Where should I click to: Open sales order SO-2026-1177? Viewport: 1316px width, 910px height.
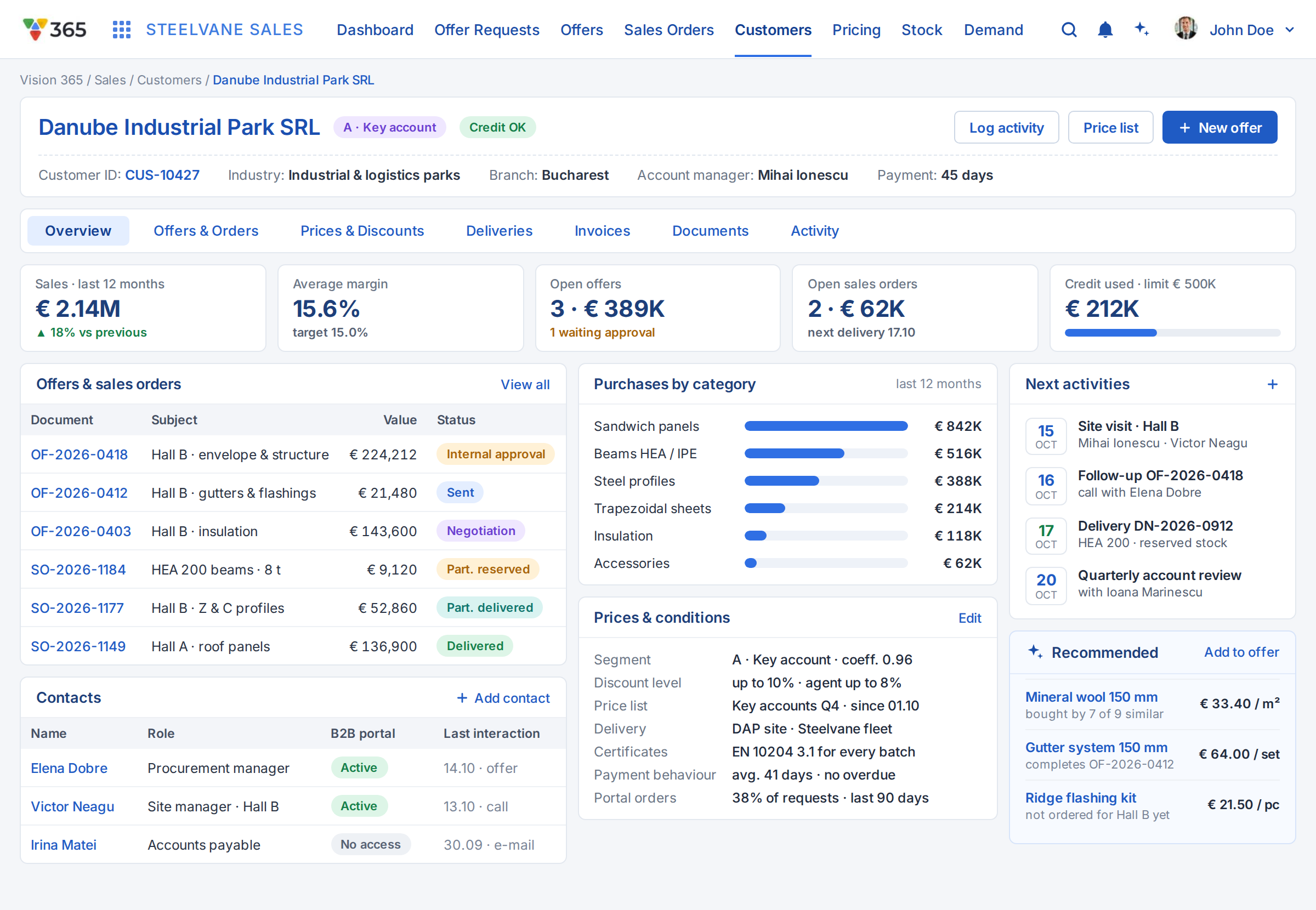77,608
